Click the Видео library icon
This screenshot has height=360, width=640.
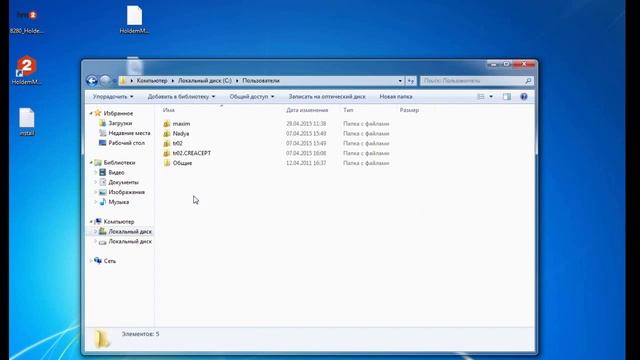[x=102, y=173]
